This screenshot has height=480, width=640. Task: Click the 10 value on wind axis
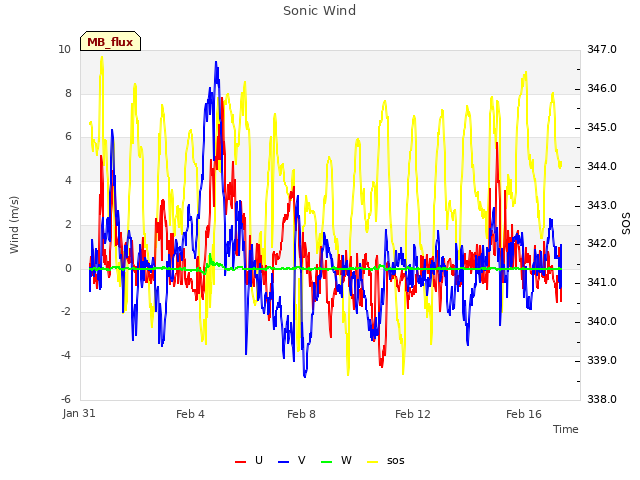64,49
